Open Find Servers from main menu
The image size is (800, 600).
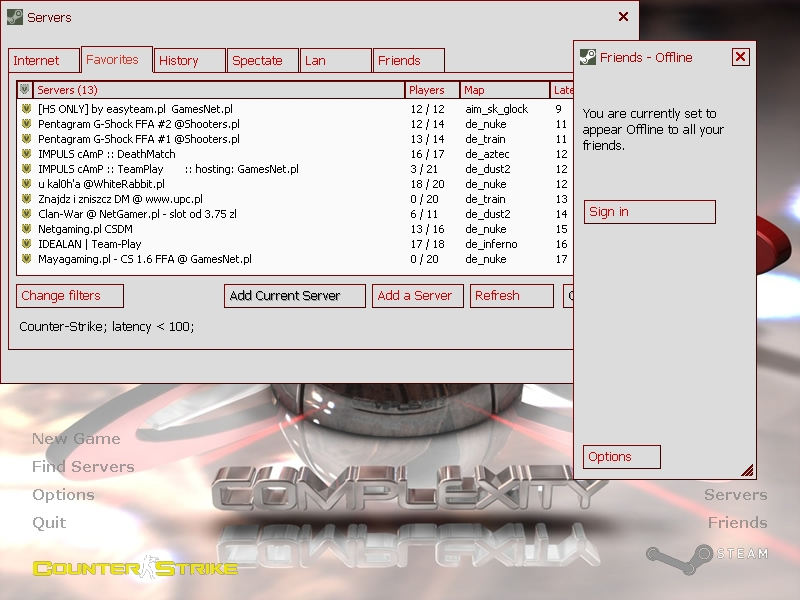coord(83,466)
